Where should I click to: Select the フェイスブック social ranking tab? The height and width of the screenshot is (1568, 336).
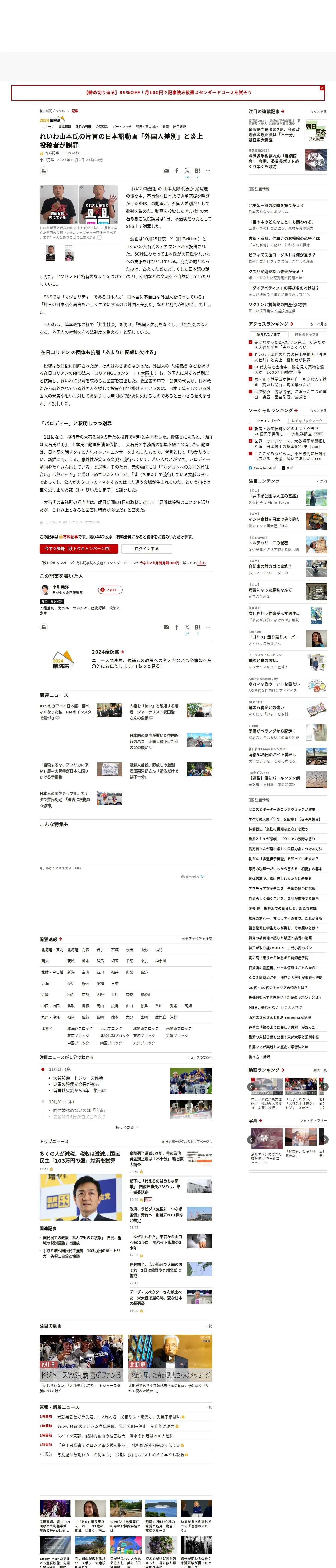268,420
